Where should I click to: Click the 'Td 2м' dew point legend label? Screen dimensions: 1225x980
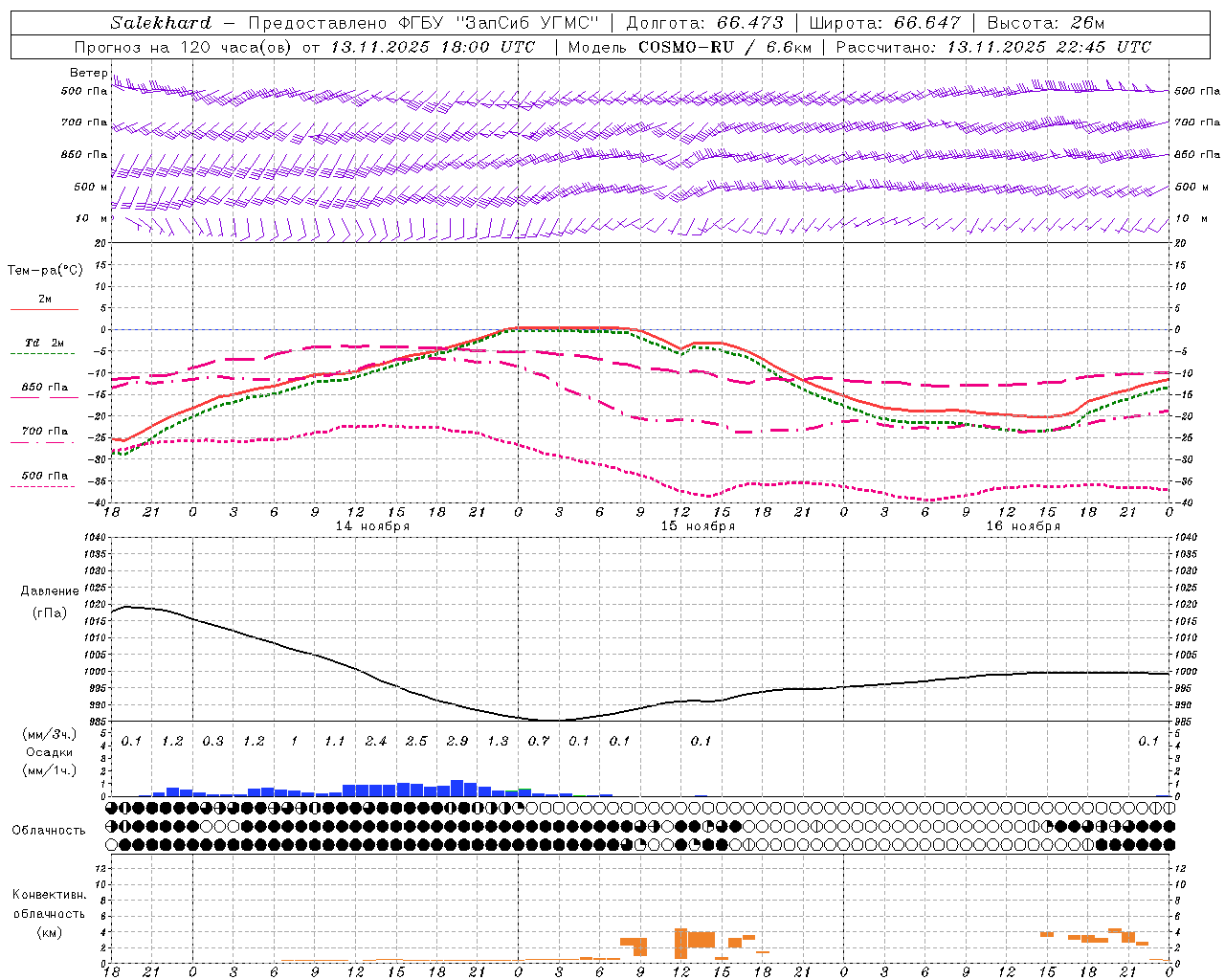[x=44, y=343]
